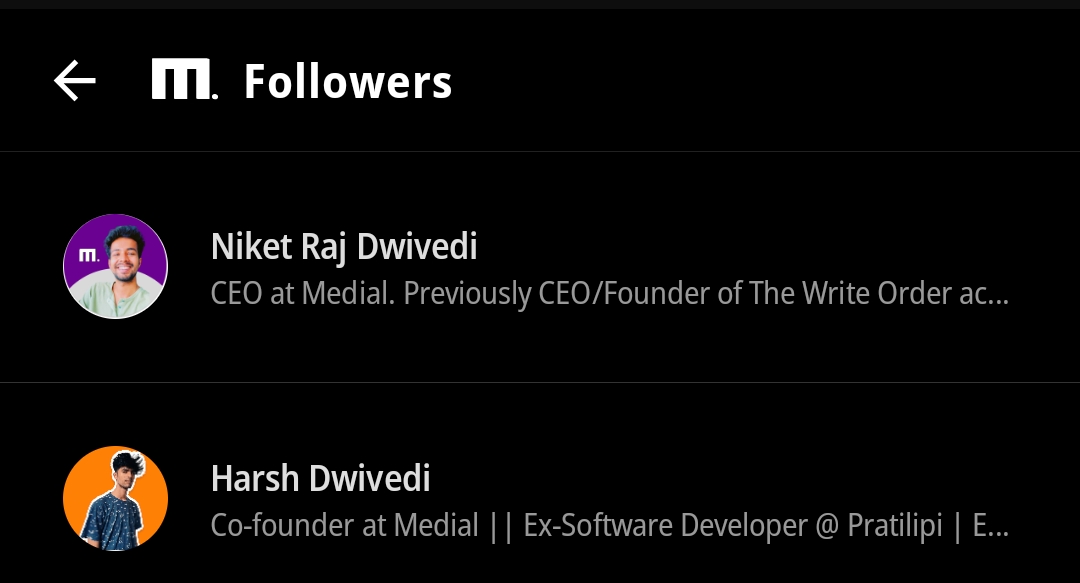
Task: Expand Niket's truncated bio at the ellipsis
Action: 996,294
